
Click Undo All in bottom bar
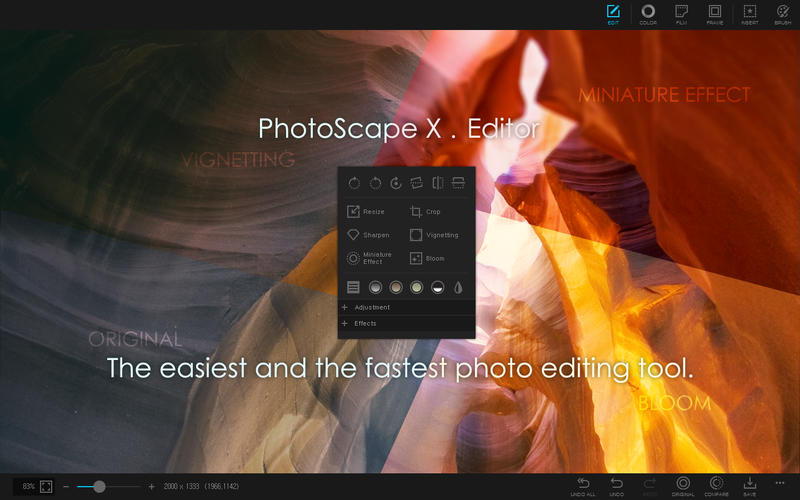[x=583, y=487]
